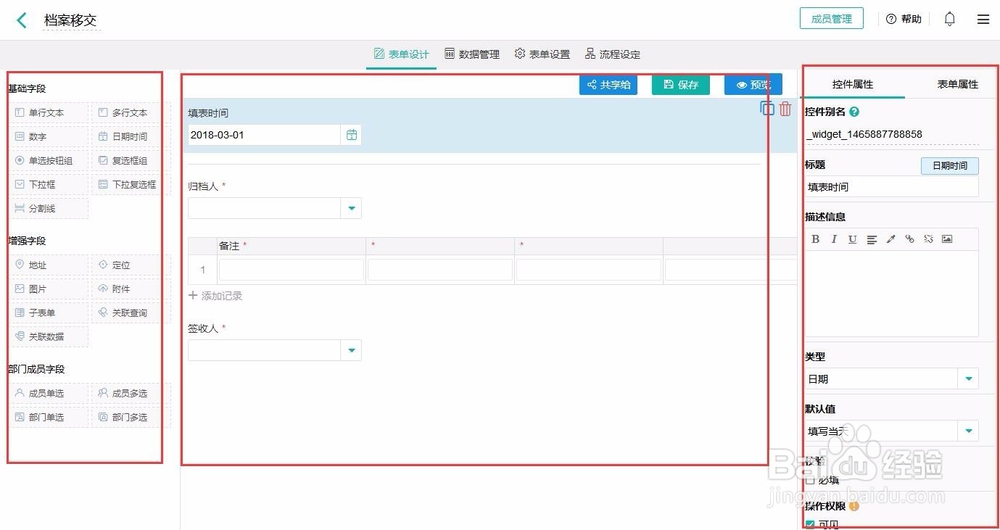Add 单选按钮组 field widget
This screenshot has height=530, width=1000.
(47, 161)
